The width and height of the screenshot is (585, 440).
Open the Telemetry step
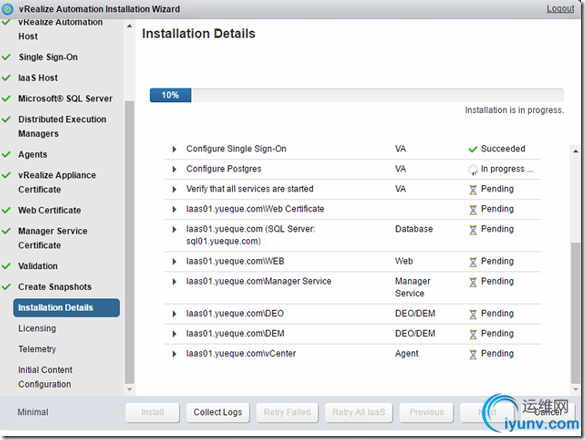37,349
